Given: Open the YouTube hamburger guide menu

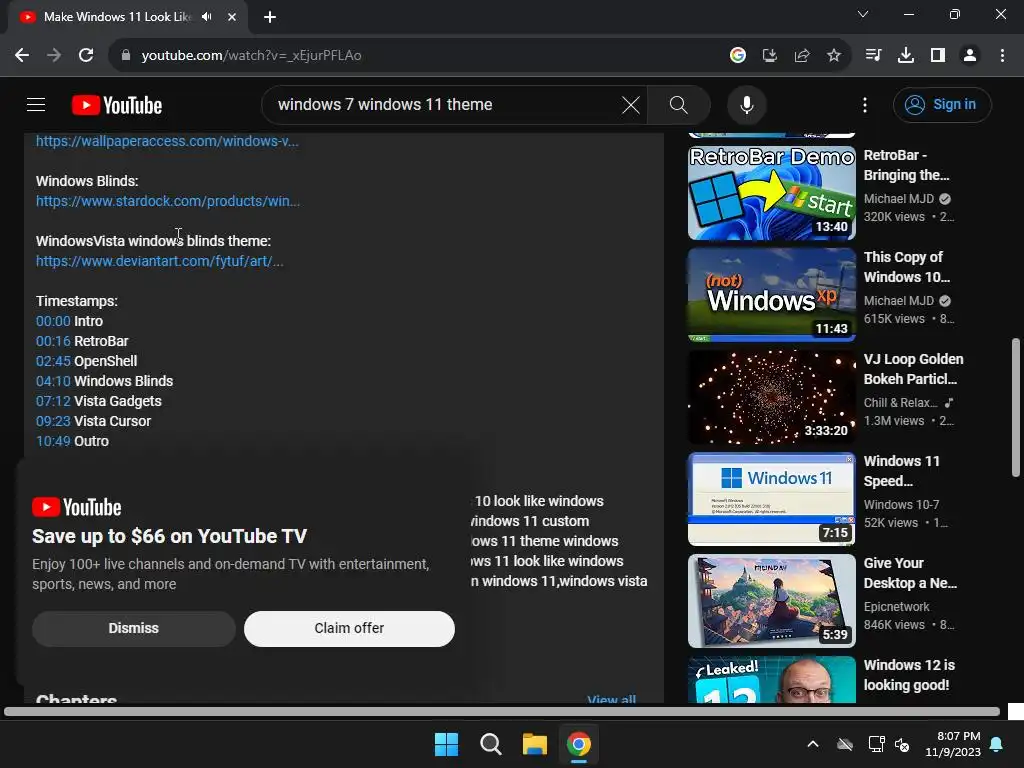Looking at the screenshot, I should [36, 104].
